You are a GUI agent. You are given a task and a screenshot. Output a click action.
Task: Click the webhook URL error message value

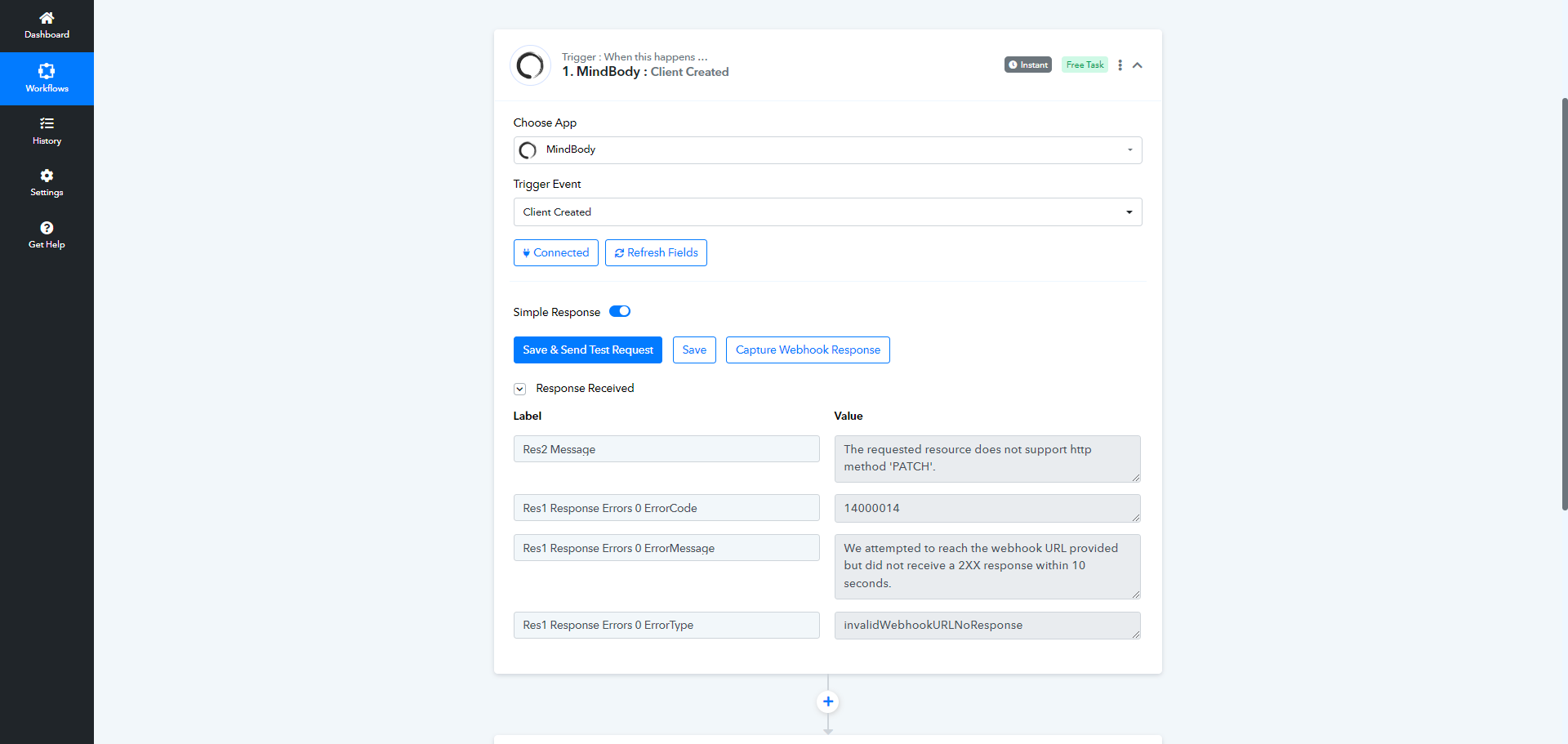pos(987,567)
